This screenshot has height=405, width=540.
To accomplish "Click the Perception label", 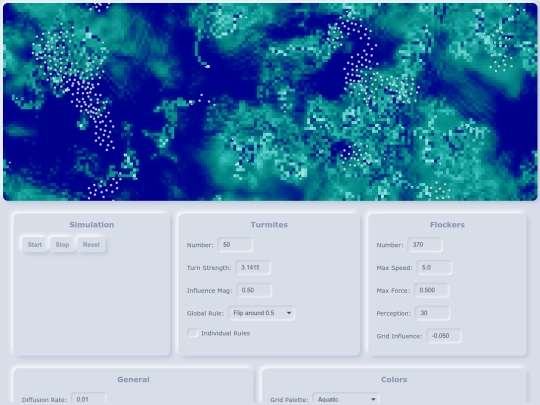I will [x=394, y=313].
